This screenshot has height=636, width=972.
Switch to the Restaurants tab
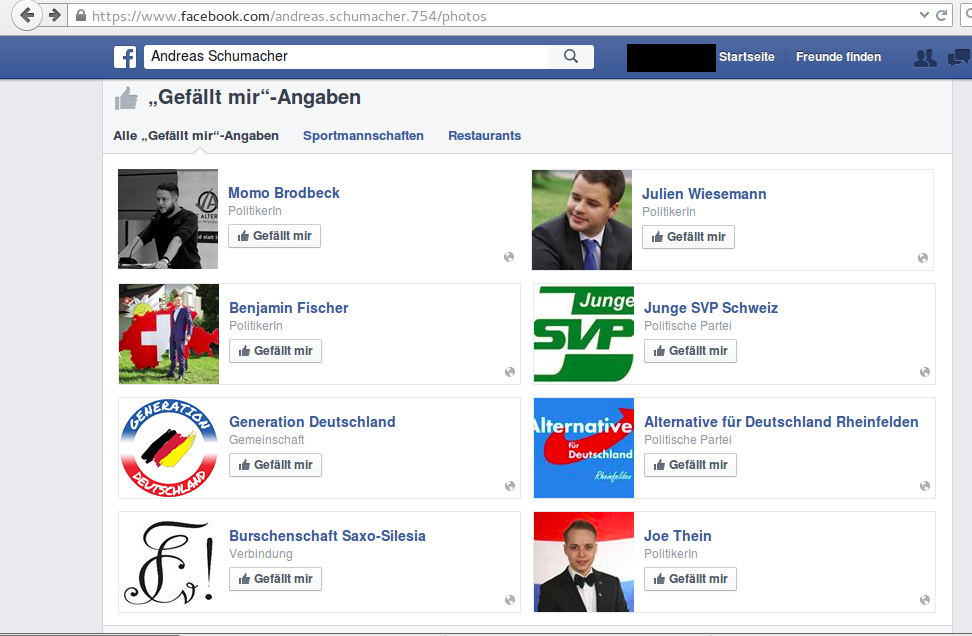pos(485,136)
